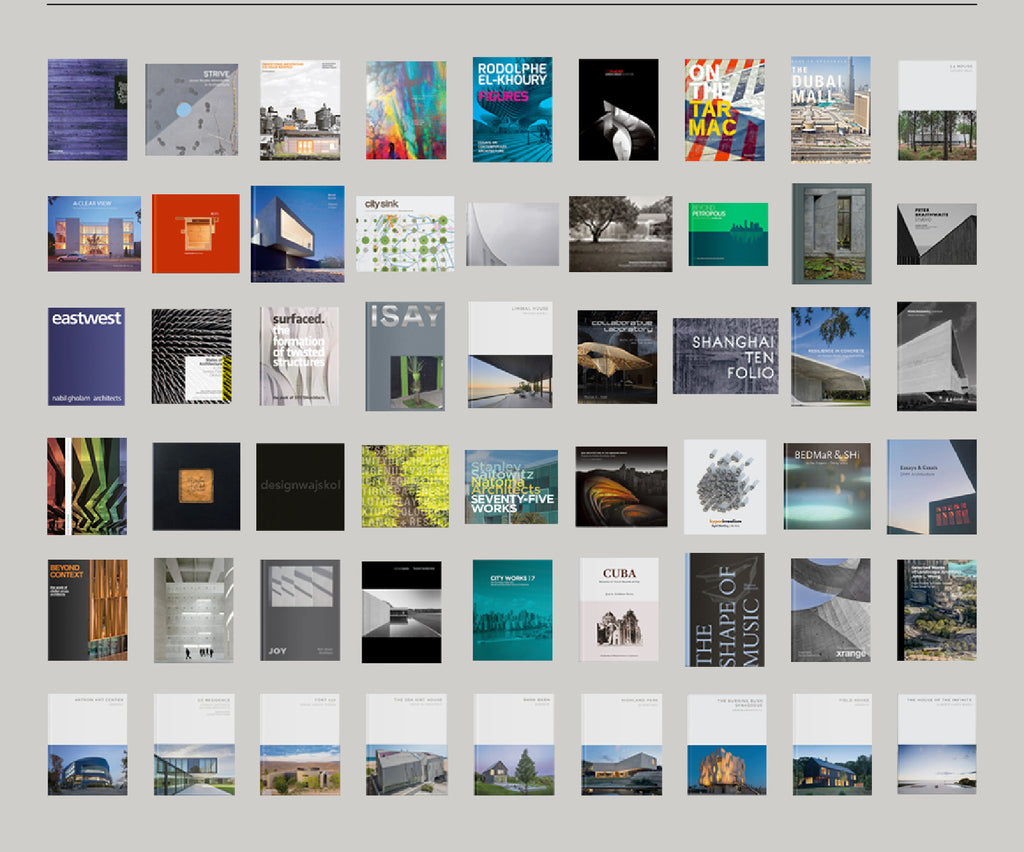Open the 'Strive' book cover
The image size is (1024, 852).
click(191, 108)
